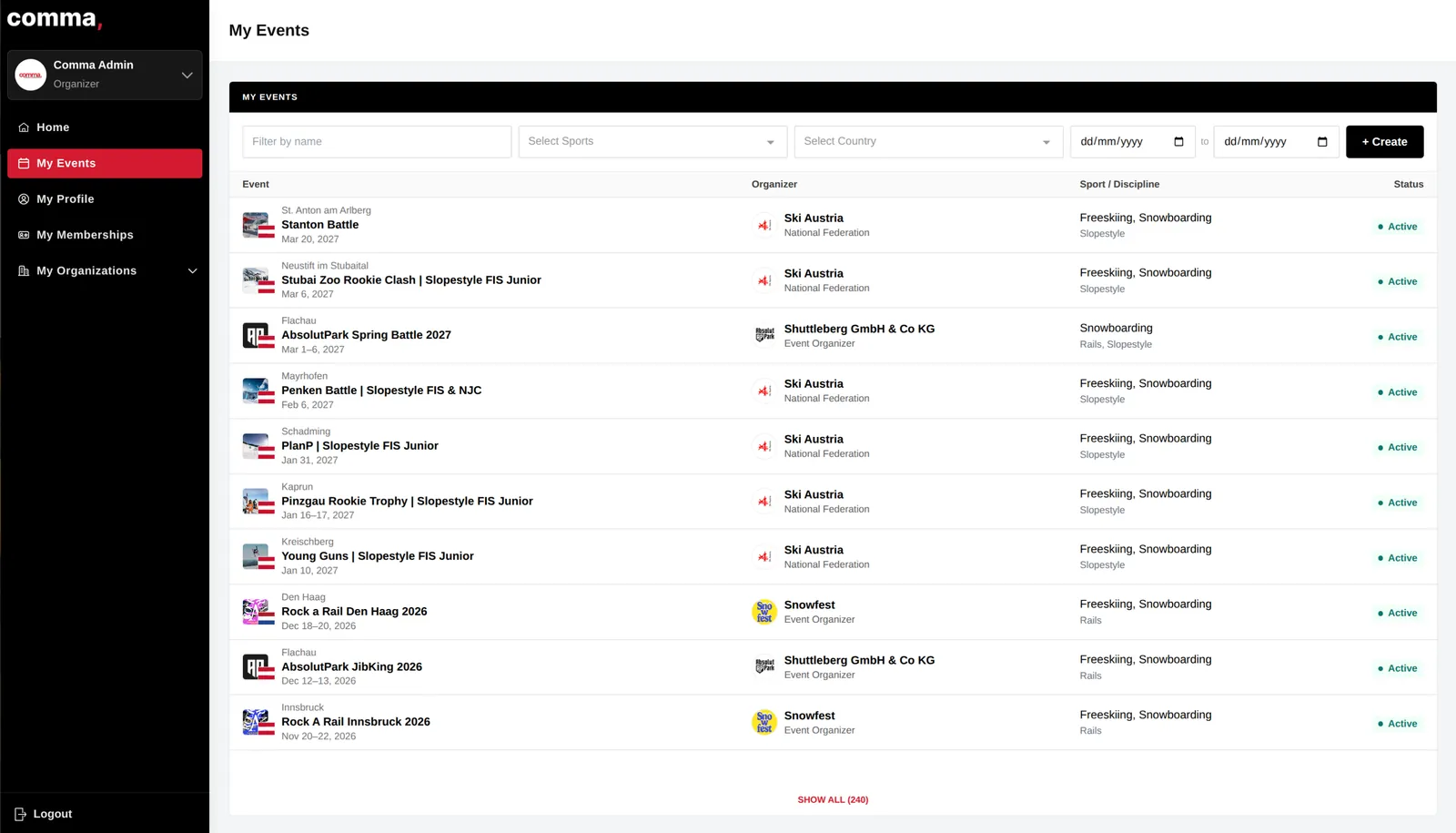This screenshot has width=1456, height=833.
Task: Click the + Create button
Action: click(1384, 141)
